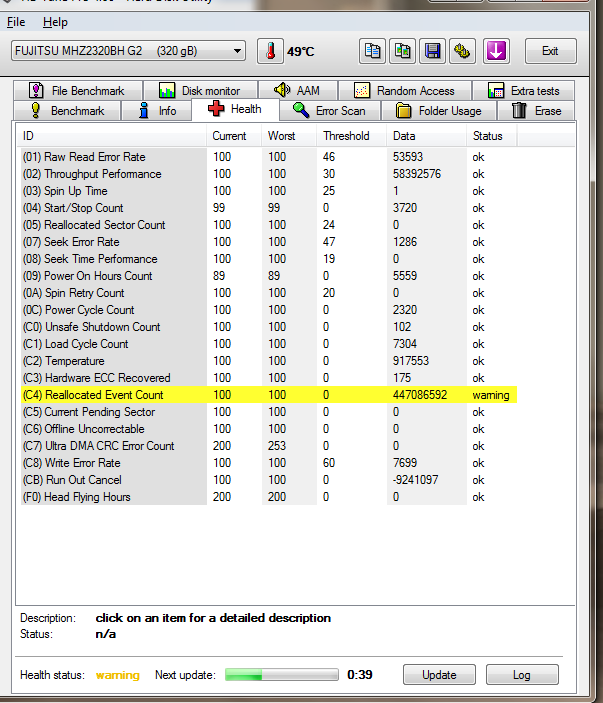Click the Threshold column header

point(351,136)
